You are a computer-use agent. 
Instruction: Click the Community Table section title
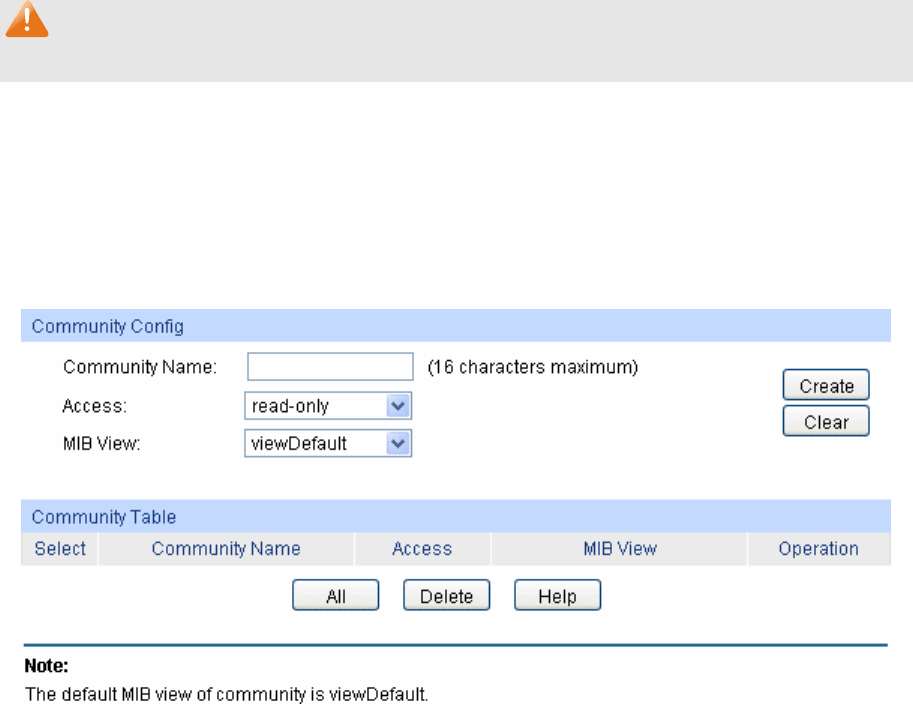104,517
